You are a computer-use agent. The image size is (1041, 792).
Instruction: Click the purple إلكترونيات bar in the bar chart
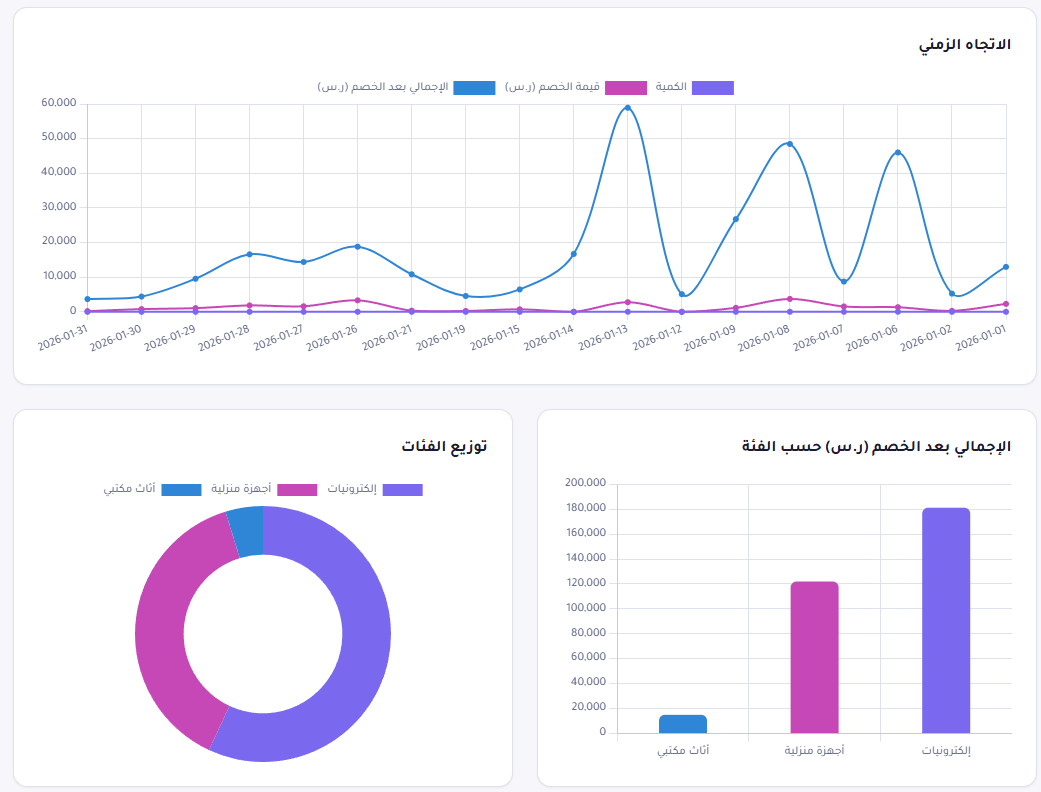[x=946, y=621]
